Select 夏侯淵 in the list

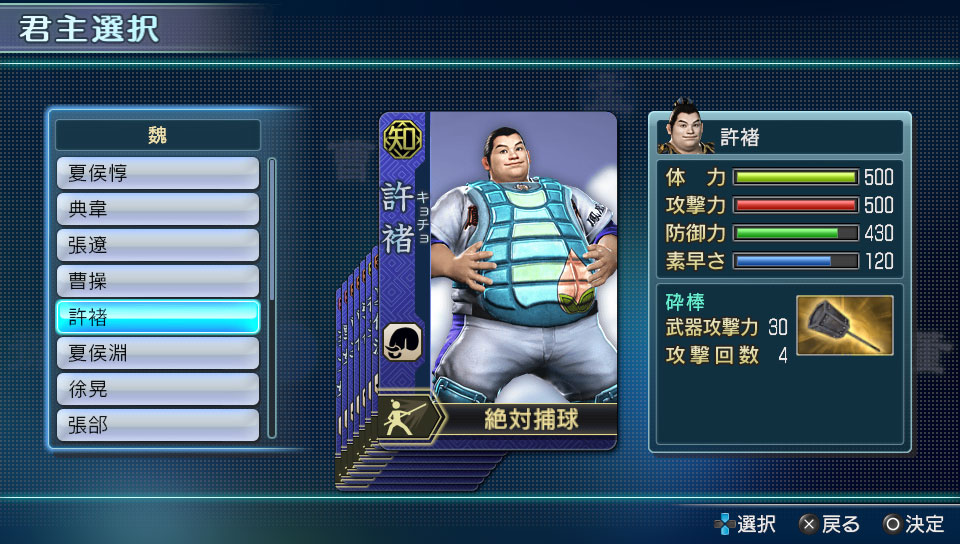(158, 353)
